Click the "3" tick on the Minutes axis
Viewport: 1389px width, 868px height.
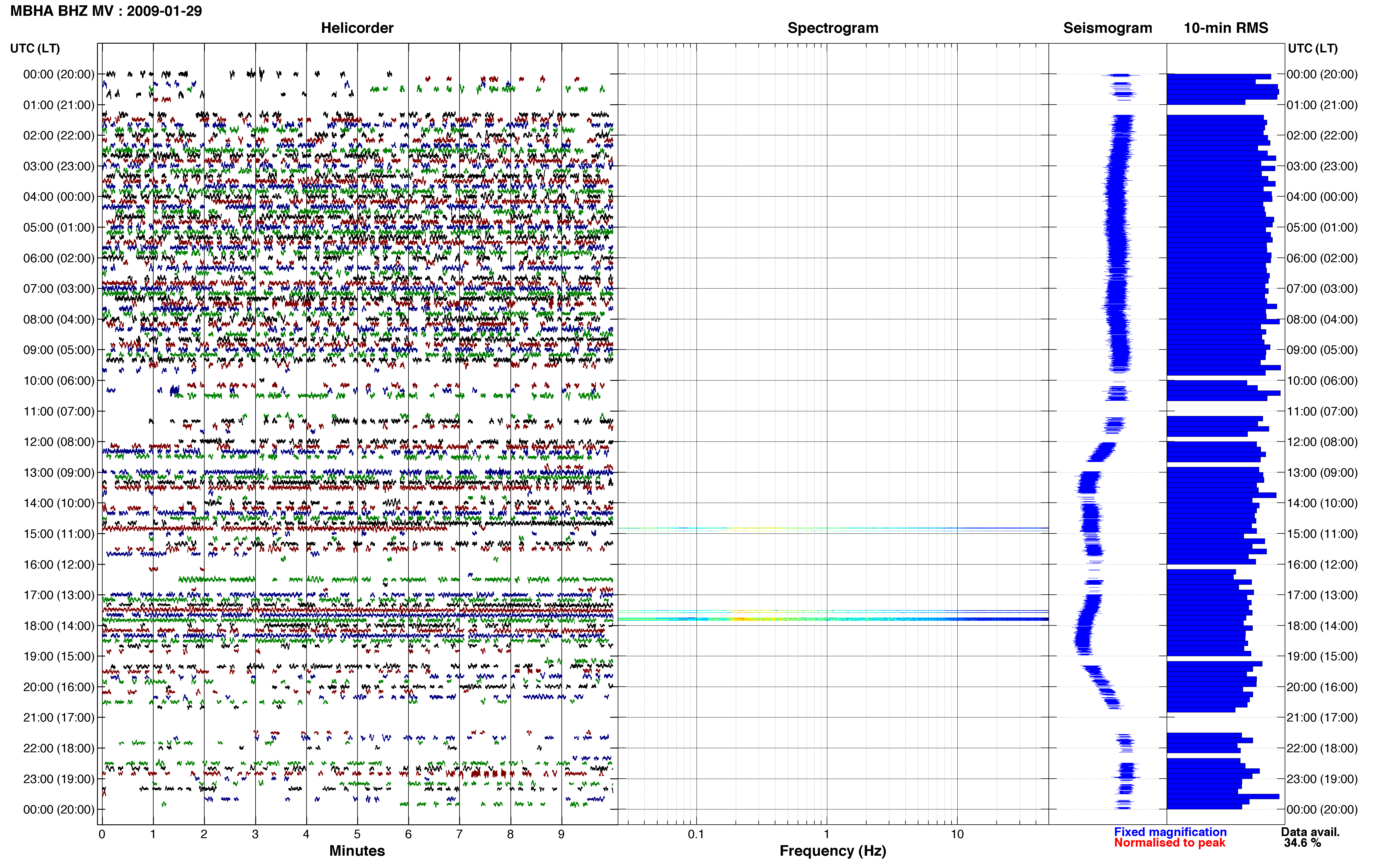(255, 835)
